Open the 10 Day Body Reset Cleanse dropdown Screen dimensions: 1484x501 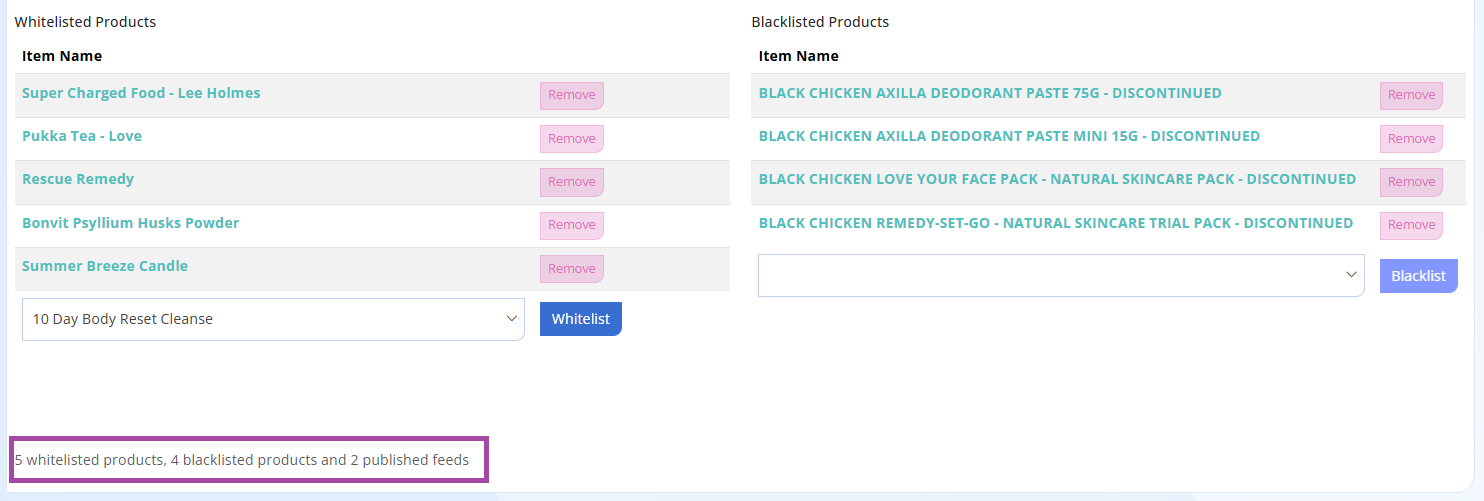[273, 319]
